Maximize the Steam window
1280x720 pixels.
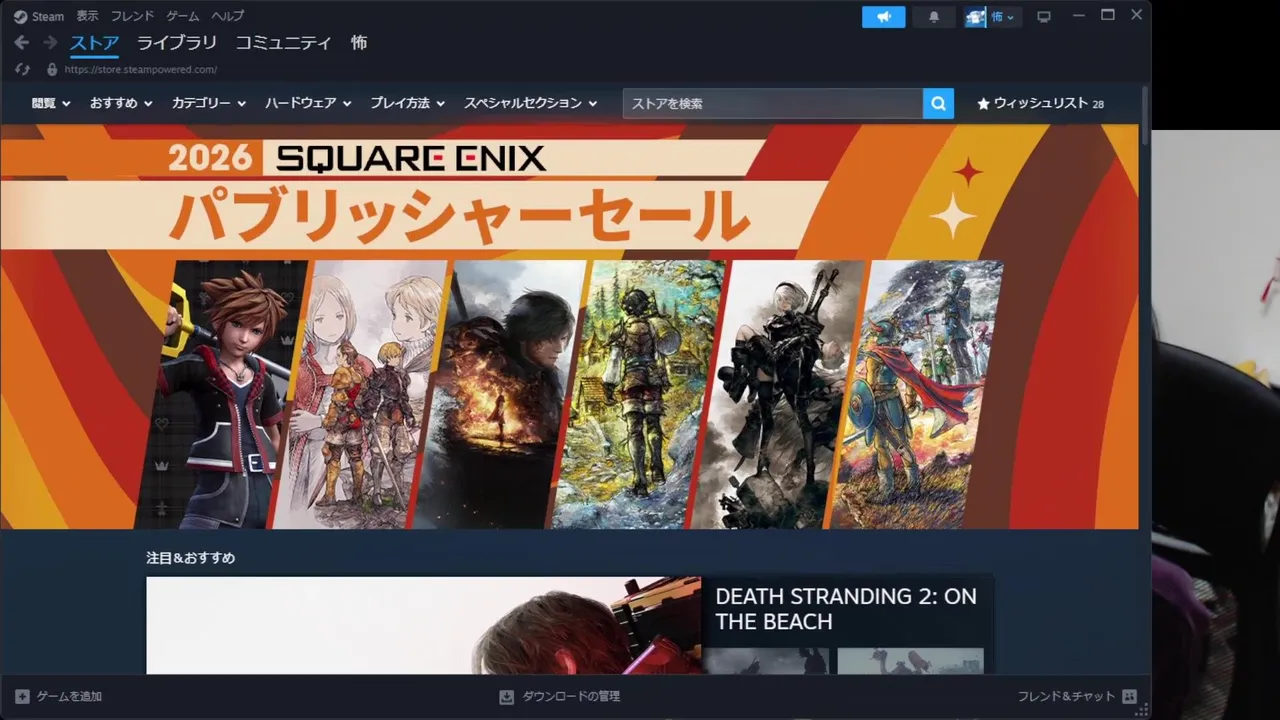[x=1108, y=15]
